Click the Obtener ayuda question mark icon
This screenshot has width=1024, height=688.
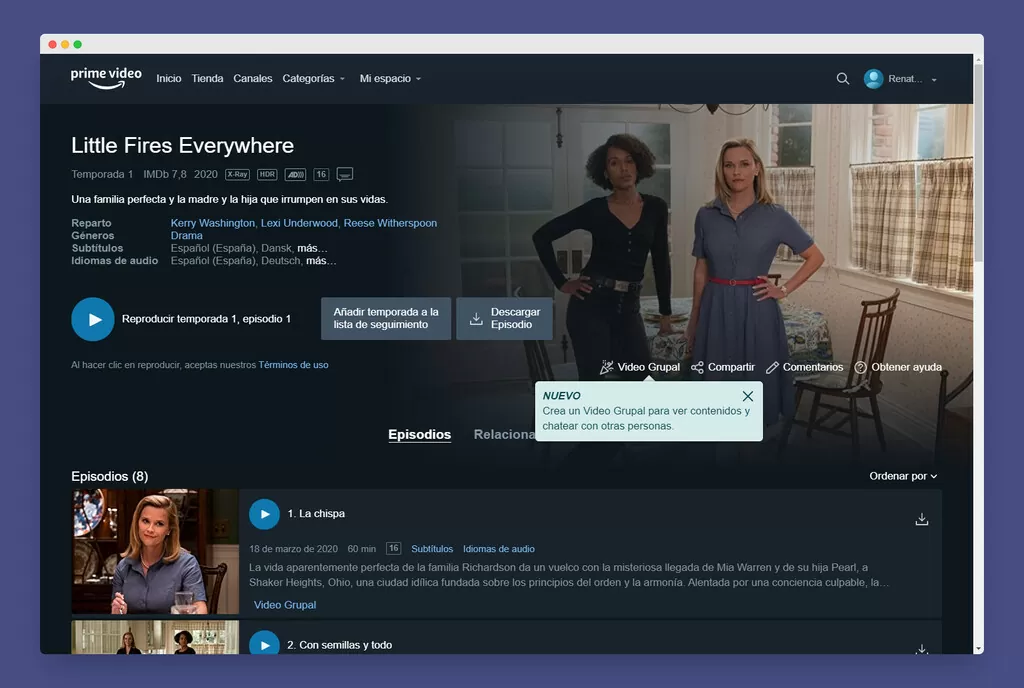(861, 367)
